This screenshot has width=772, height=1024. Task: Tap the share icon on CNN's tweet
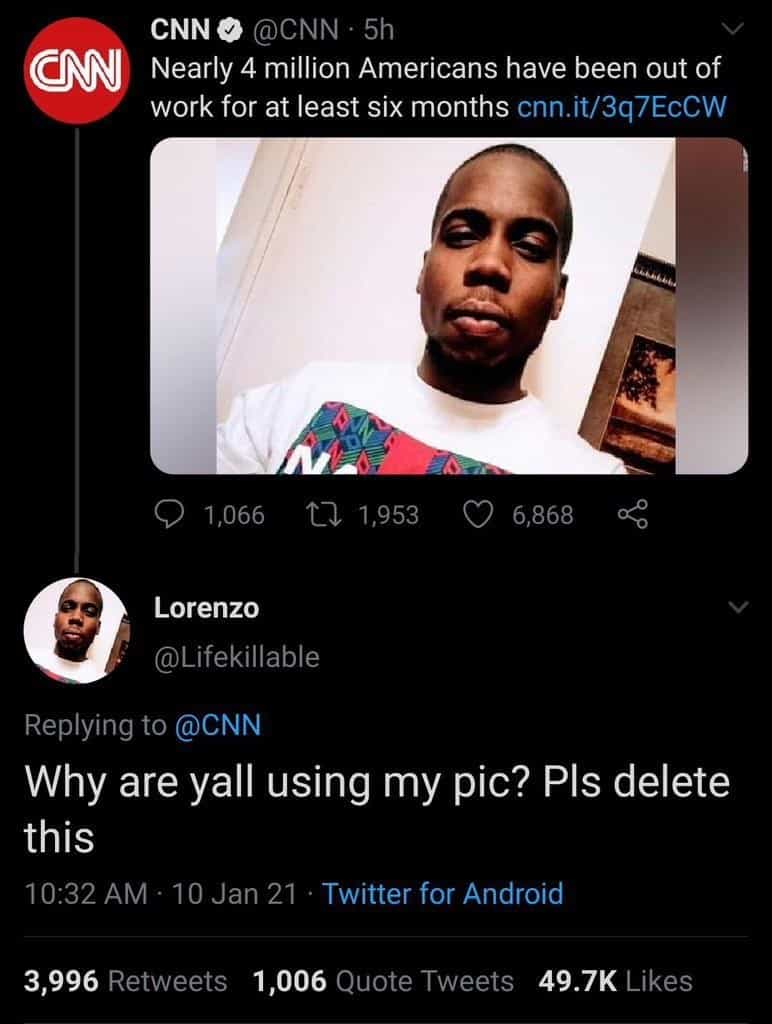[634, 514]
